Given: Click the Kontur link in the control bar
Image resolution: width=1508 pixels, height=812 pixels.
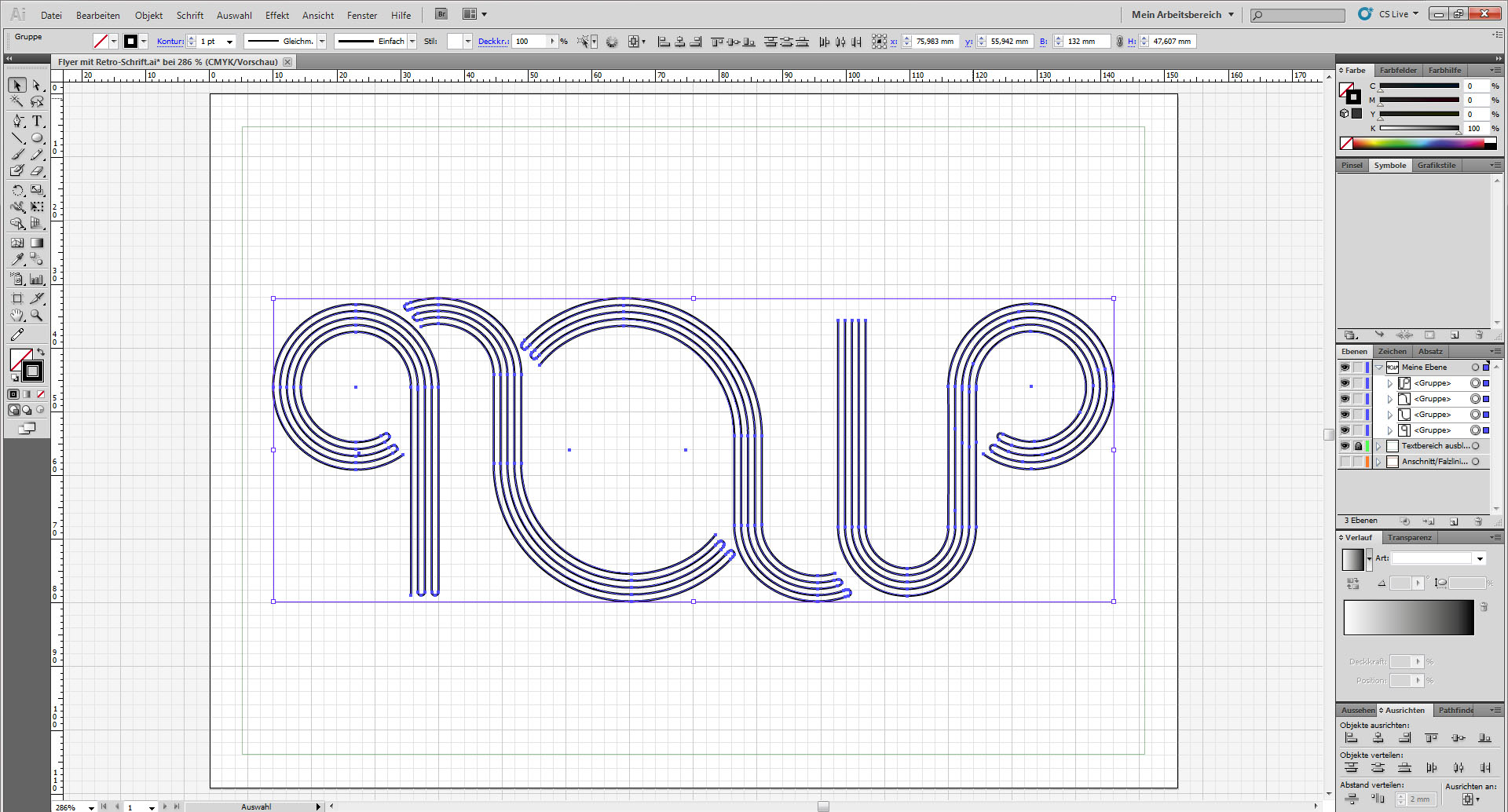Looking at the screenshot, I should point(170,42).
